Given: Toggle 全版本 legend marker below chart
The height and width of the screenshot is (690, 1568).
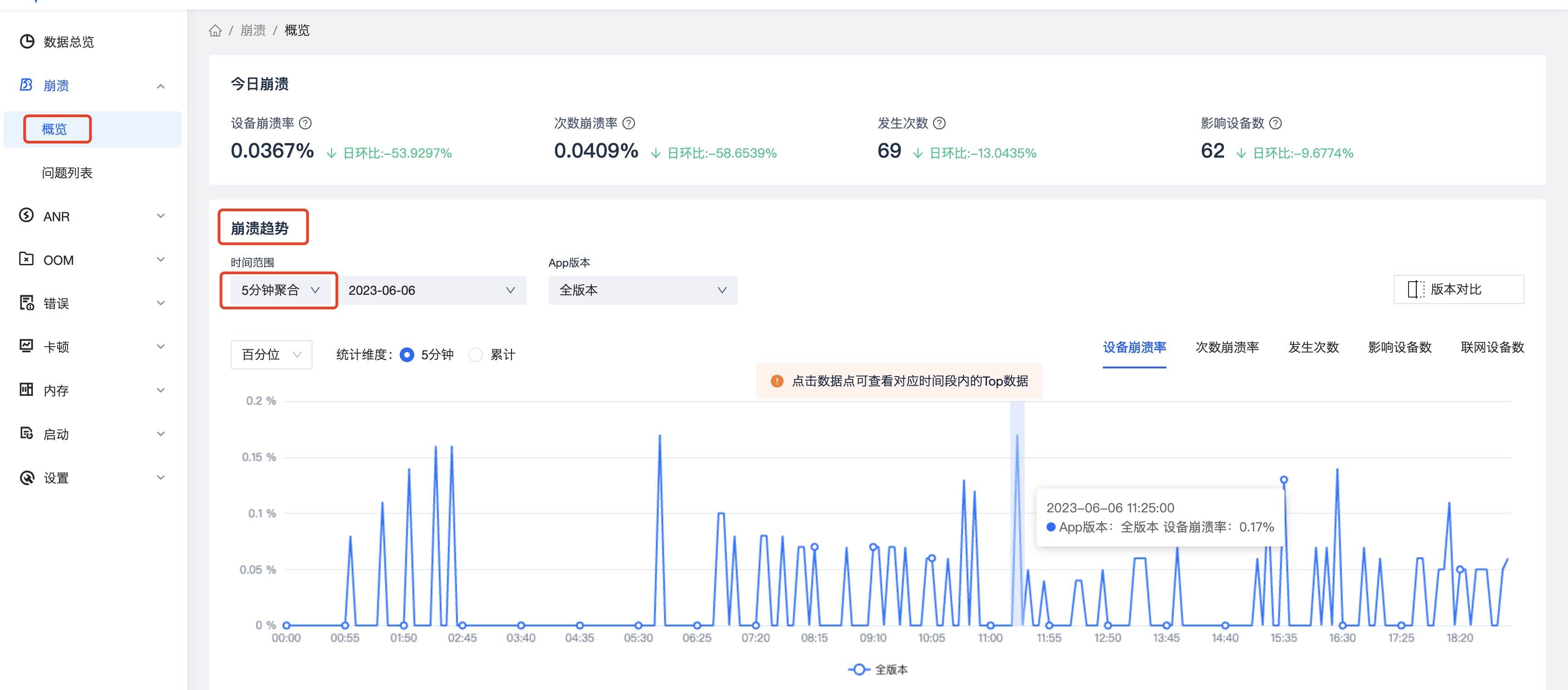Looking at the screenshot, I should [x=858, y=669].
